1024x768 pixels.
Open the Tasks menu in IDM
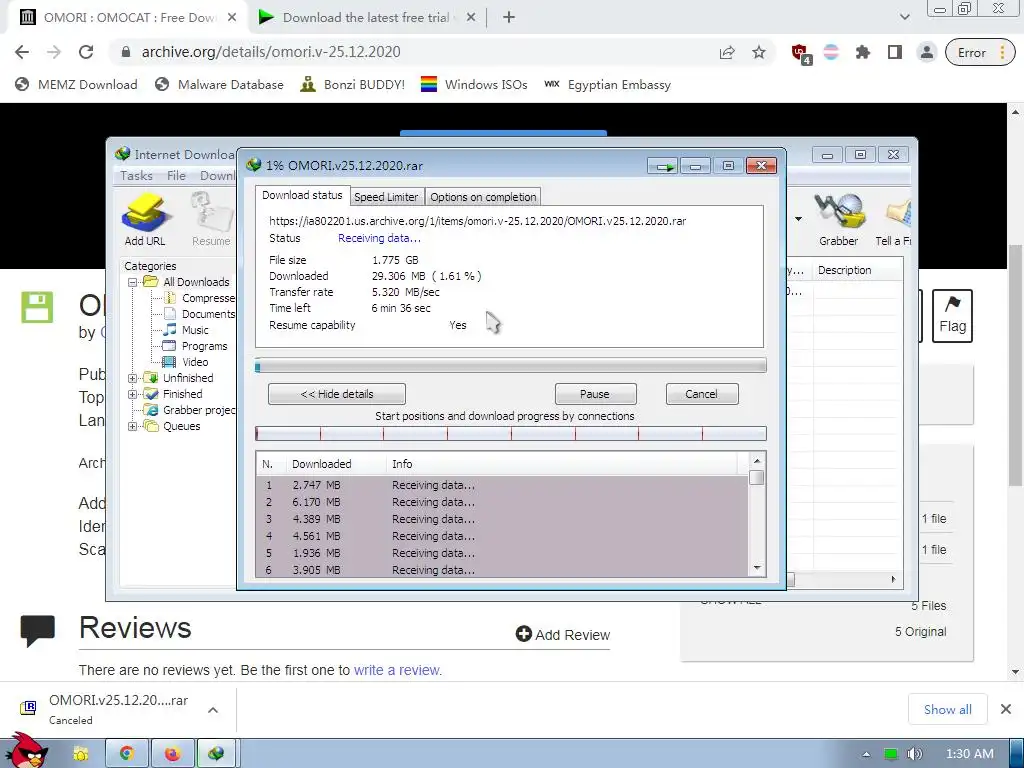[136, 176]
